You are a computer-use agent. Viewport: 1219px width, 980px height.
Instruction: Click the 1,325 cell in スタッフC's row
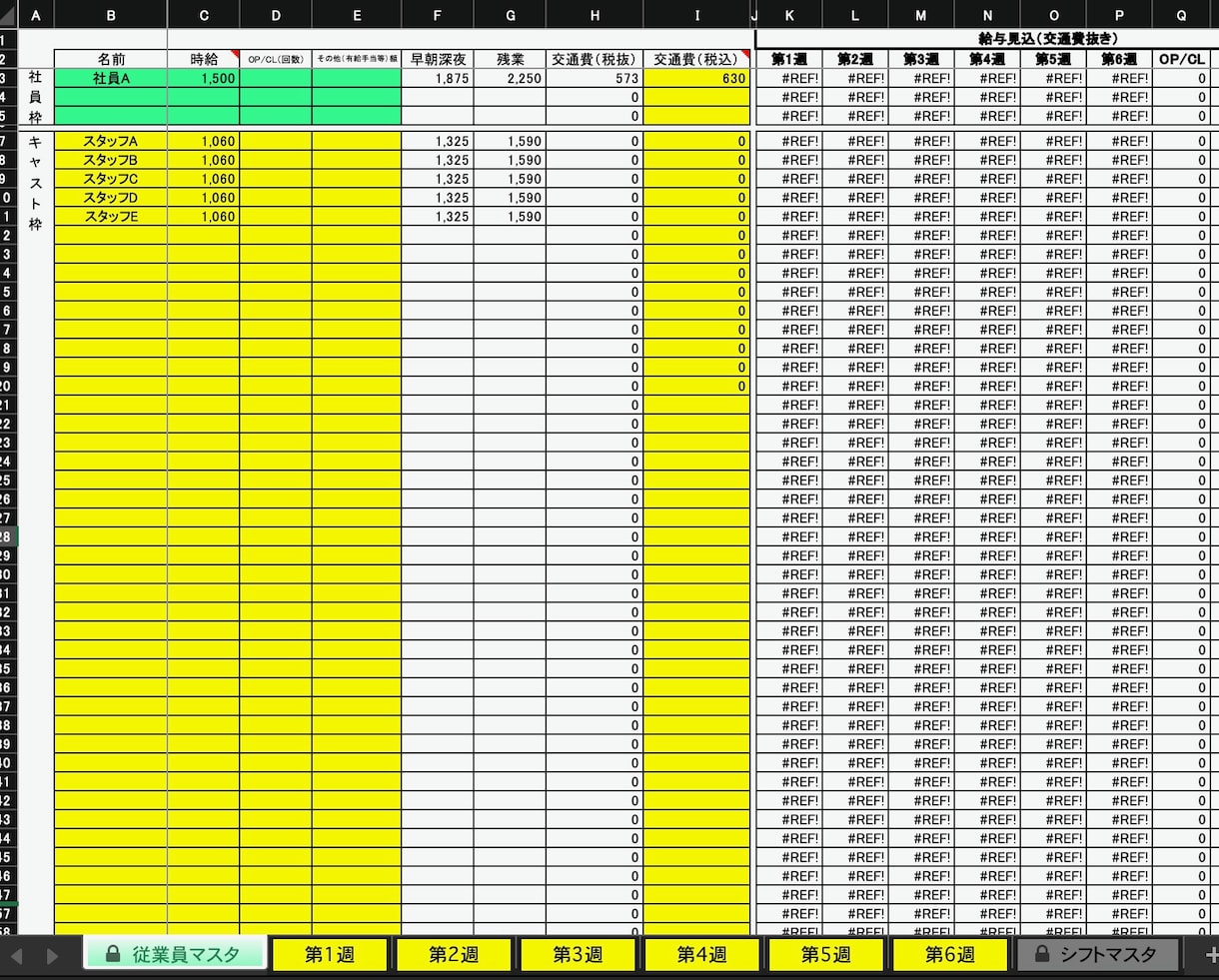(x=438, y=179)
